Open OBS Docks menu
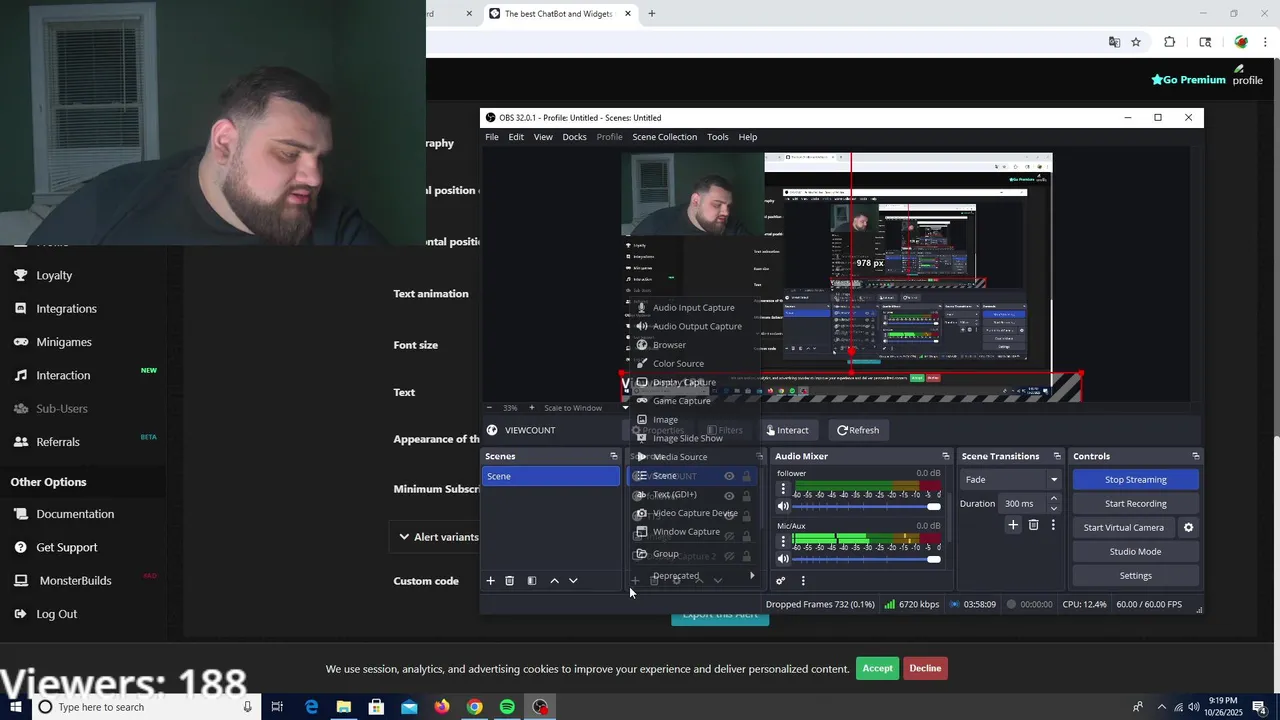 point(574,137)
